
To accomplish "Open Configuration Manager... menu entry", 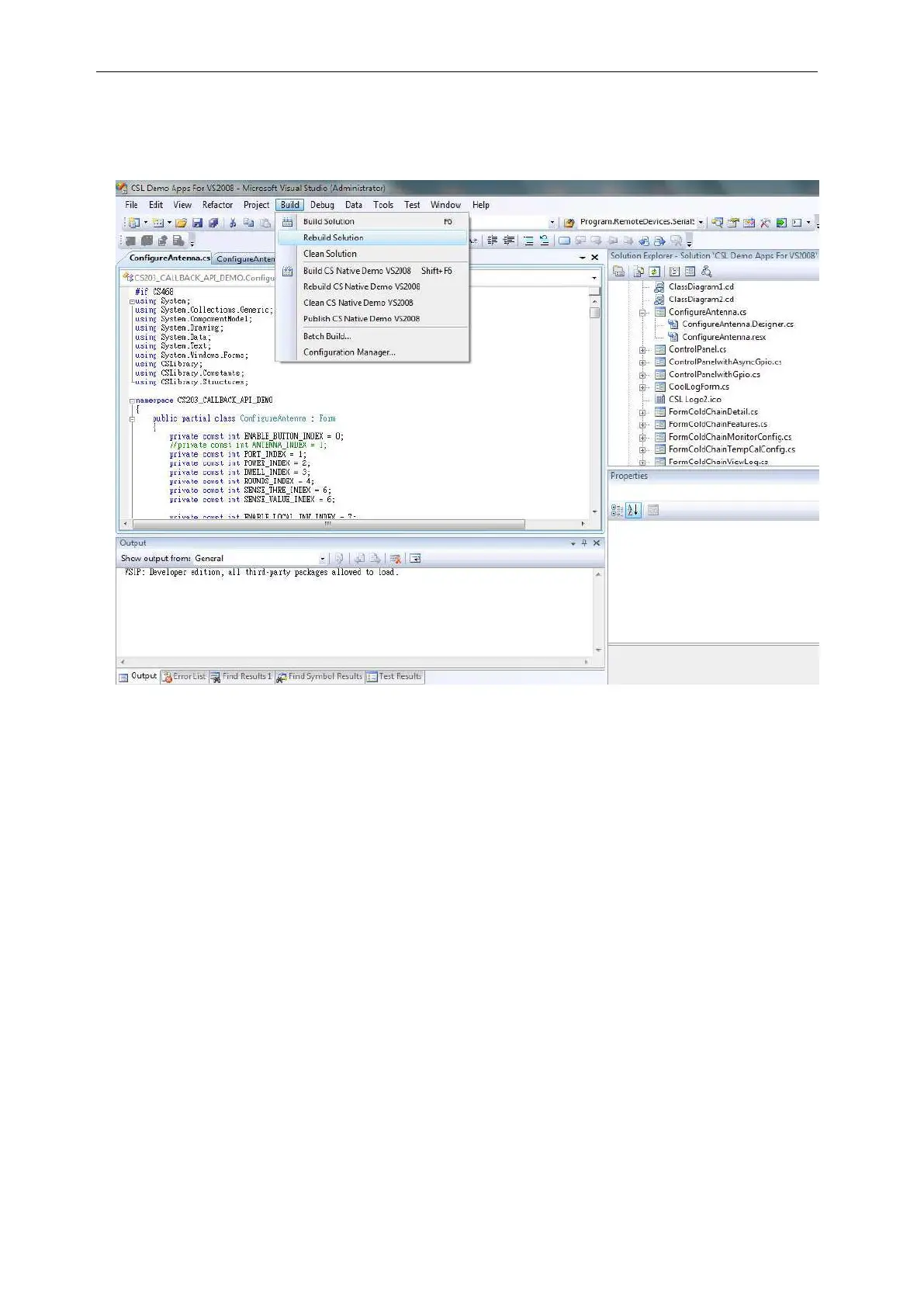I will point(372,352).
